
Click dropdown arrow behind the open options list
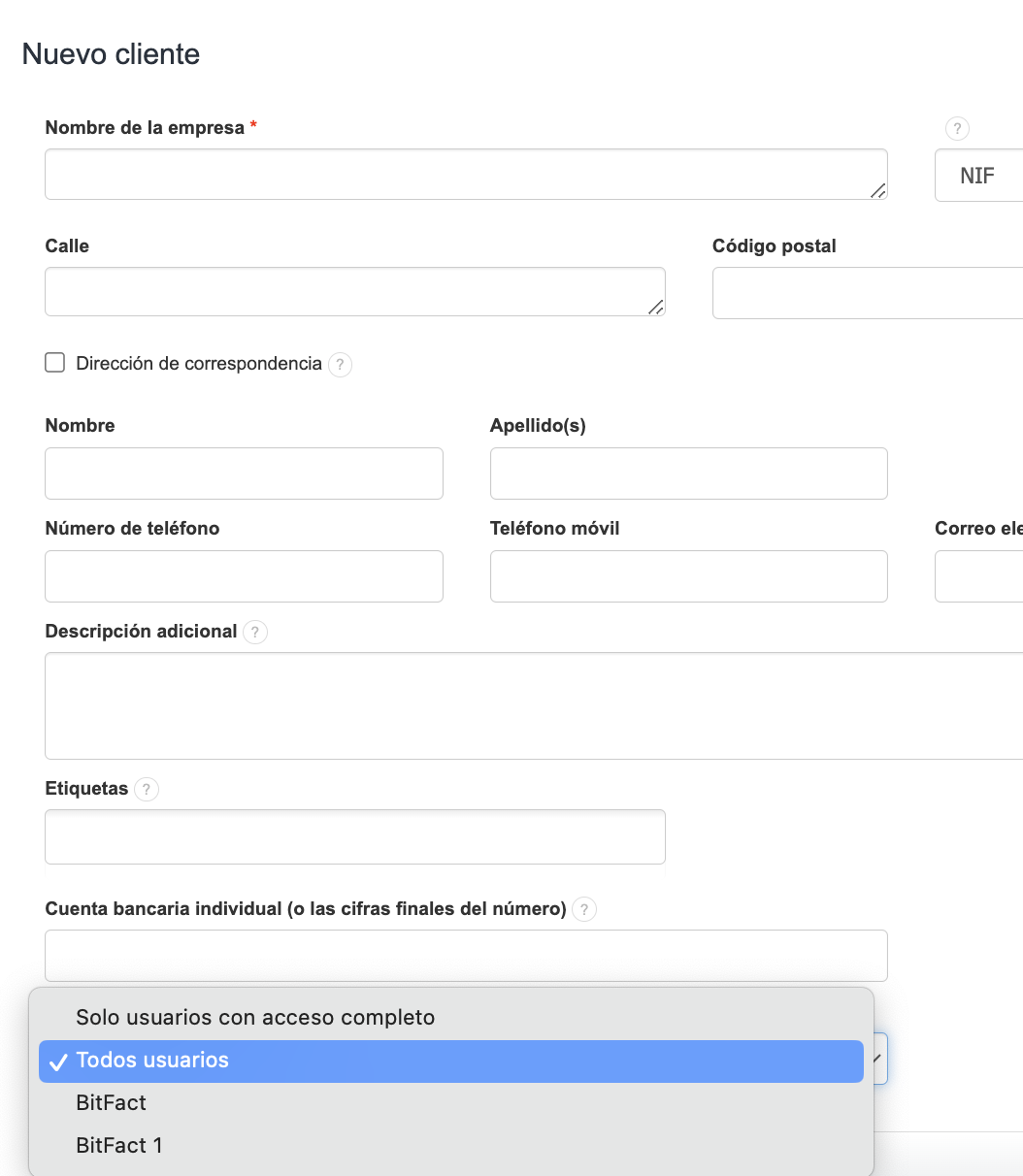click(878, 1059)
